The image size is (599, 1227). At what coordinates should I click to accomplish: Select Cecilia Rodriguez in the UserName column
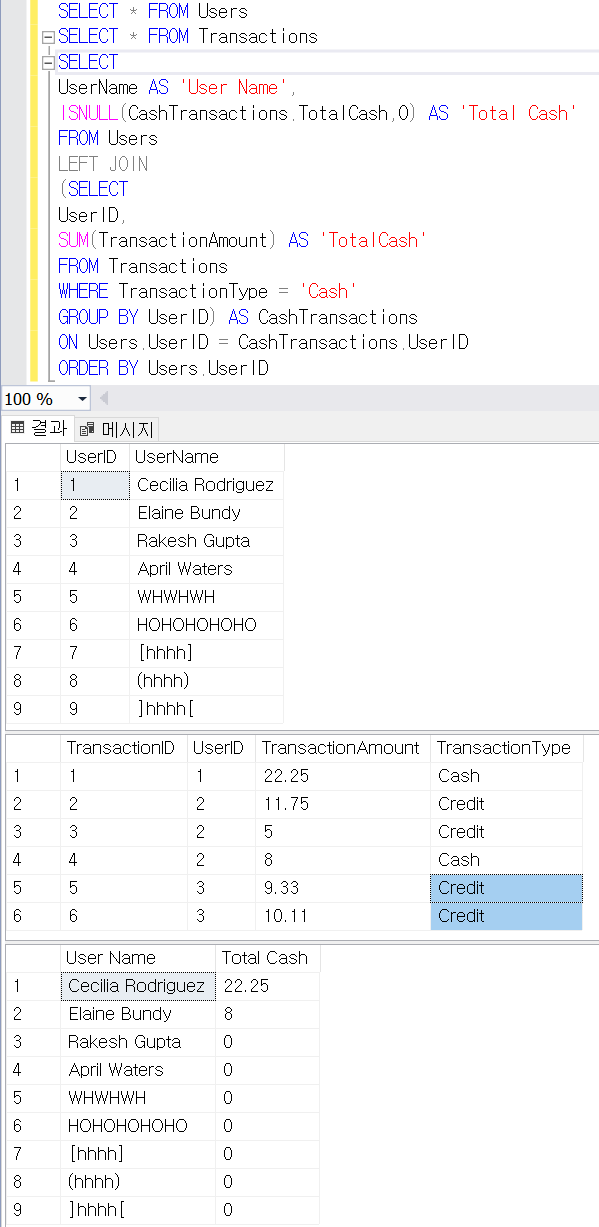(207, 485)
